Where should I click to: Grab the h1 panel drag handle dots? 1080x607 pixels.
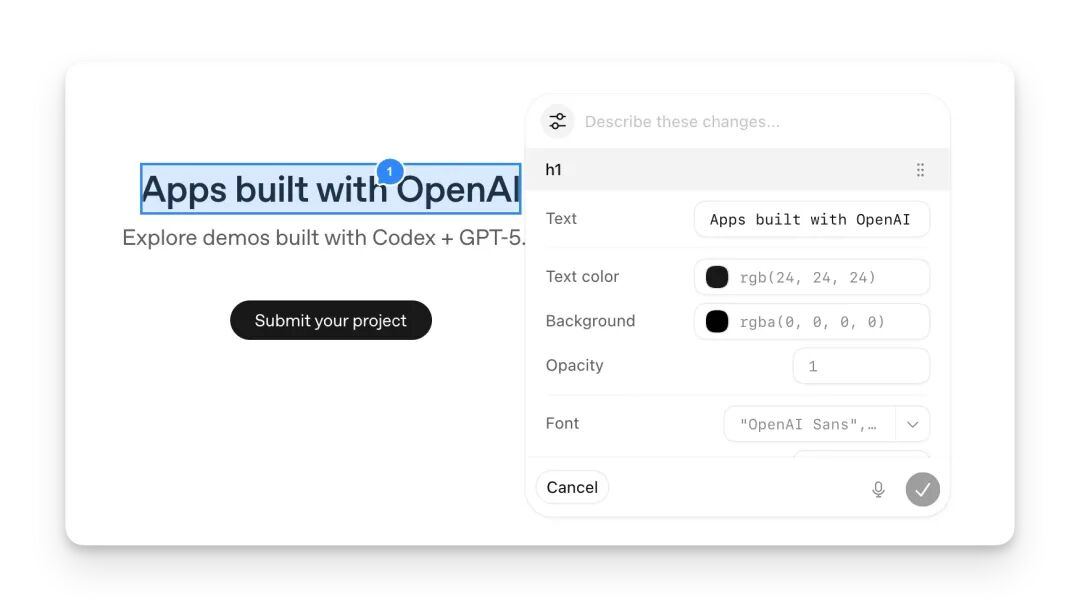click(920, 170)
